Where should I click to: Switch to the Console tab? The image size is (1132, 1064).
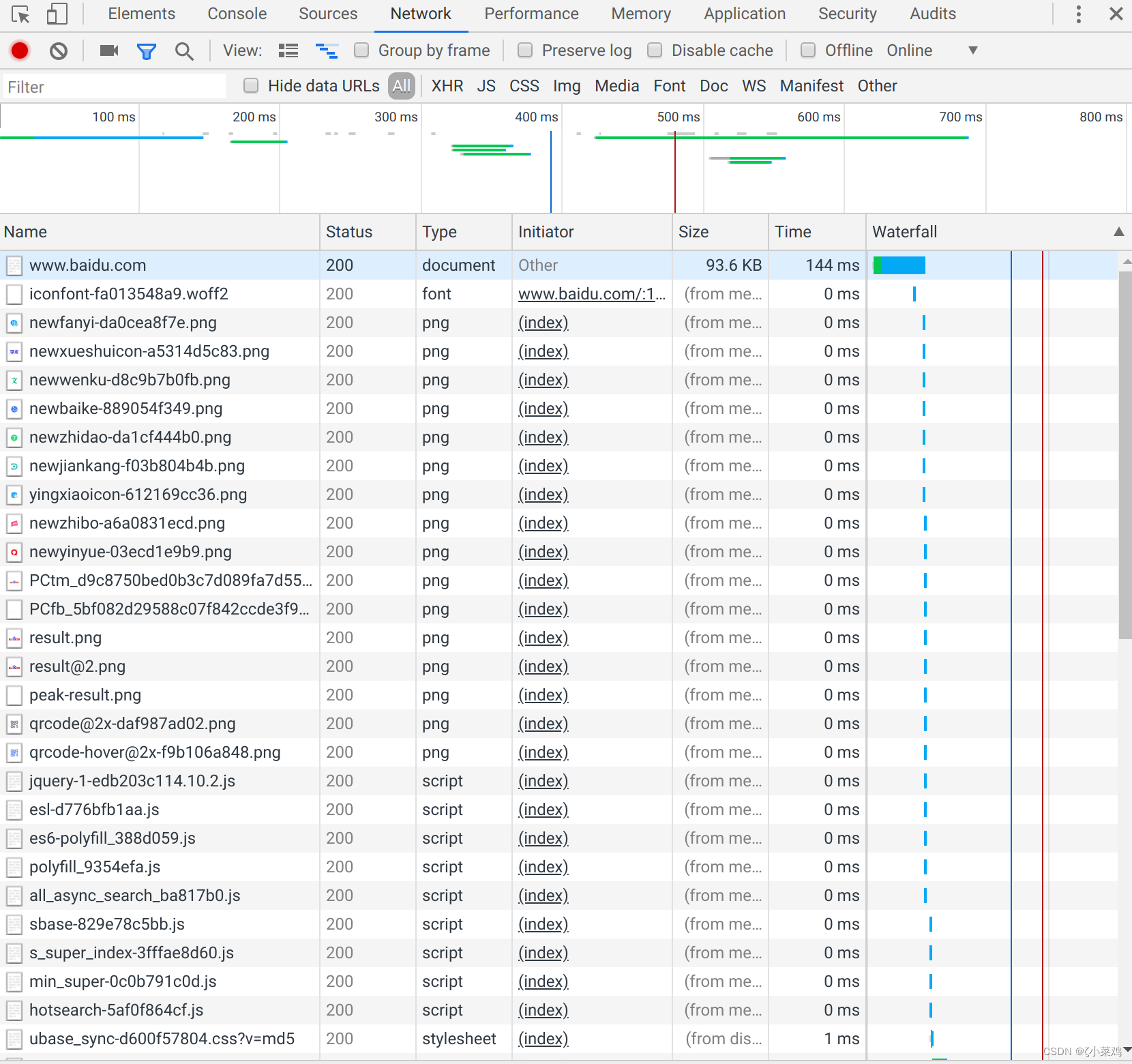237,14
